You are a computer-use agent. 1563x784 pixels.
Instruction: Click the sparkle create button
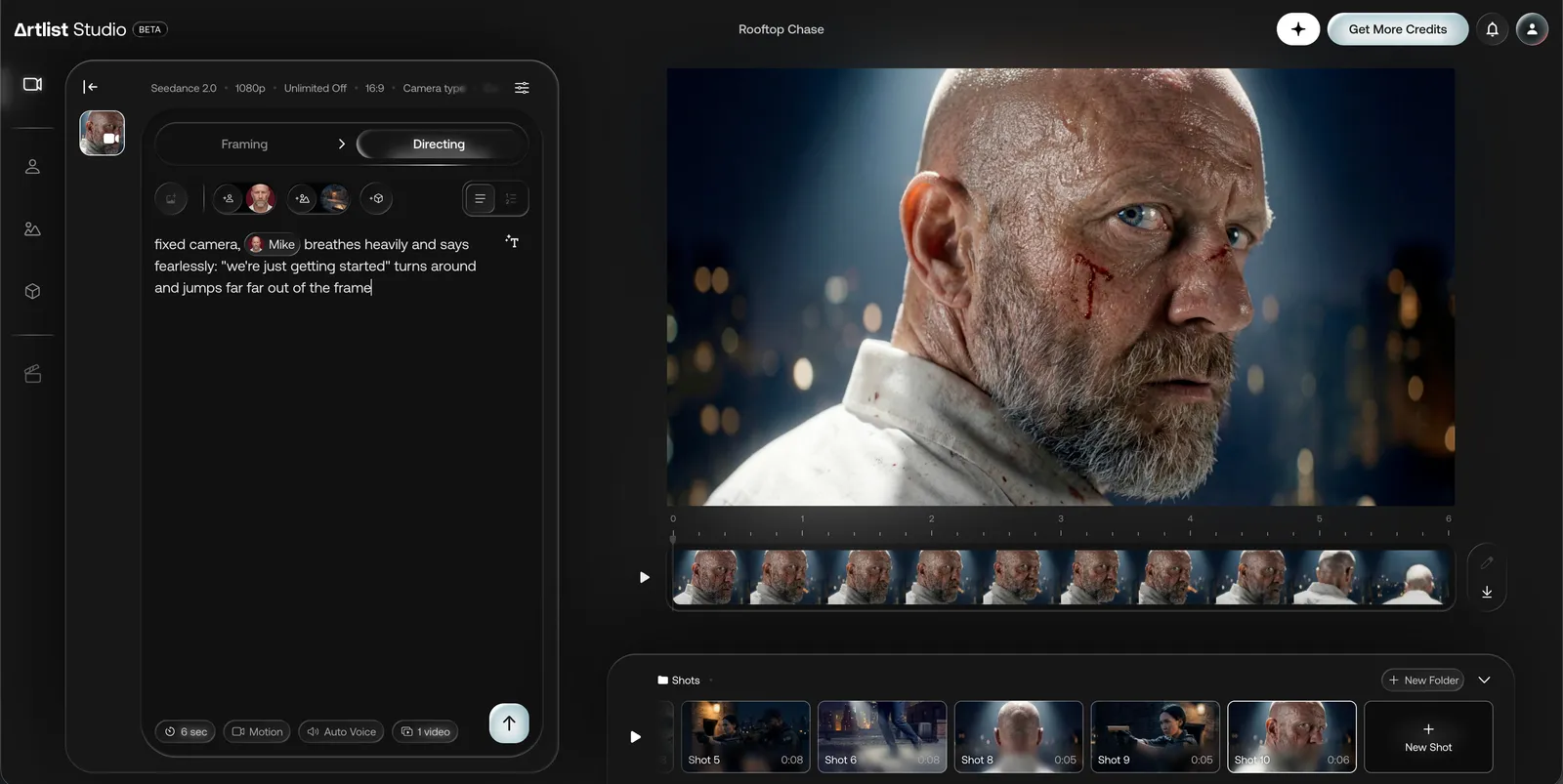[x=1298, y=29]
